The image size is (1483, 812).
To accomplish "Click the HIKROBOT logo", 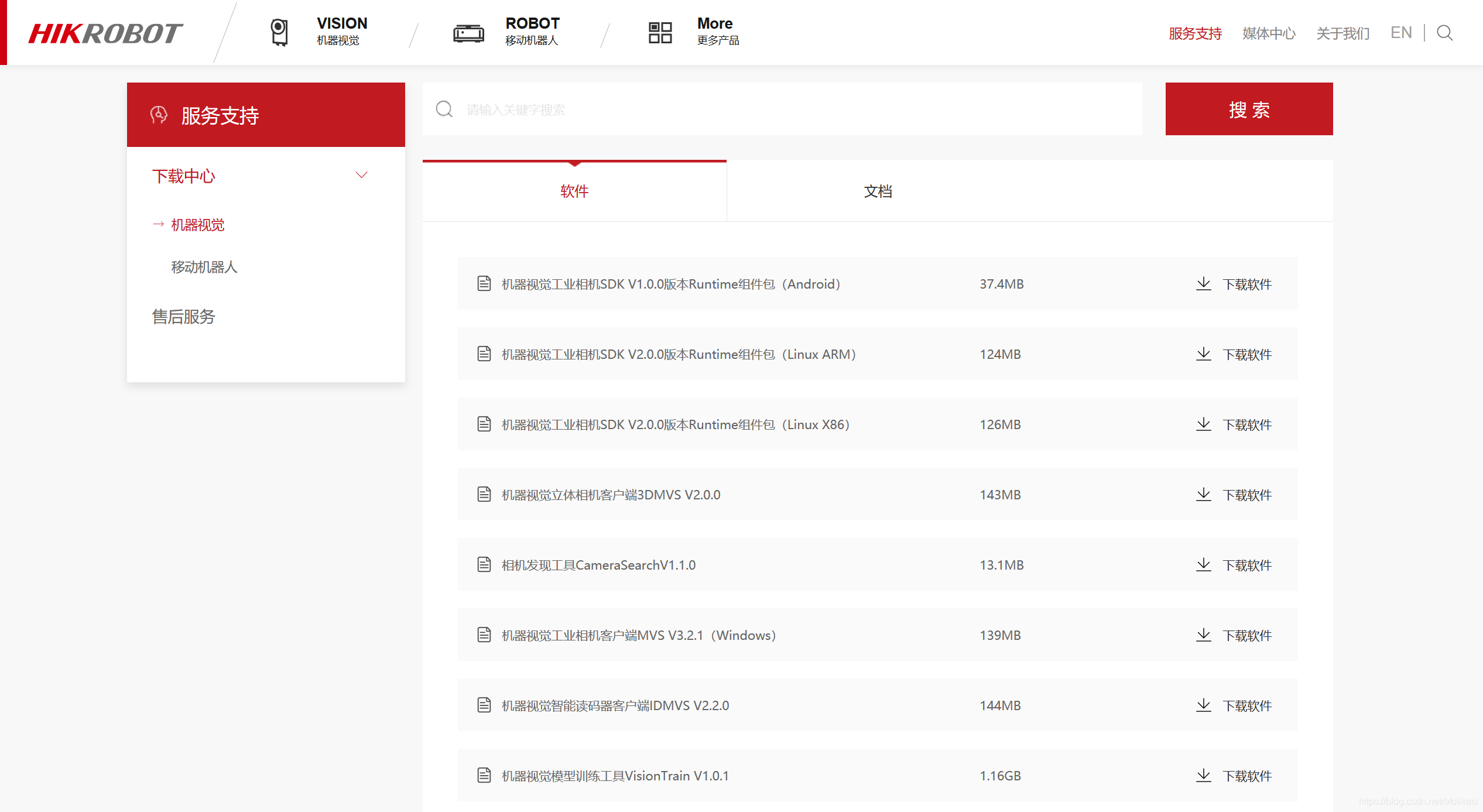I will (x=105, y=33).
